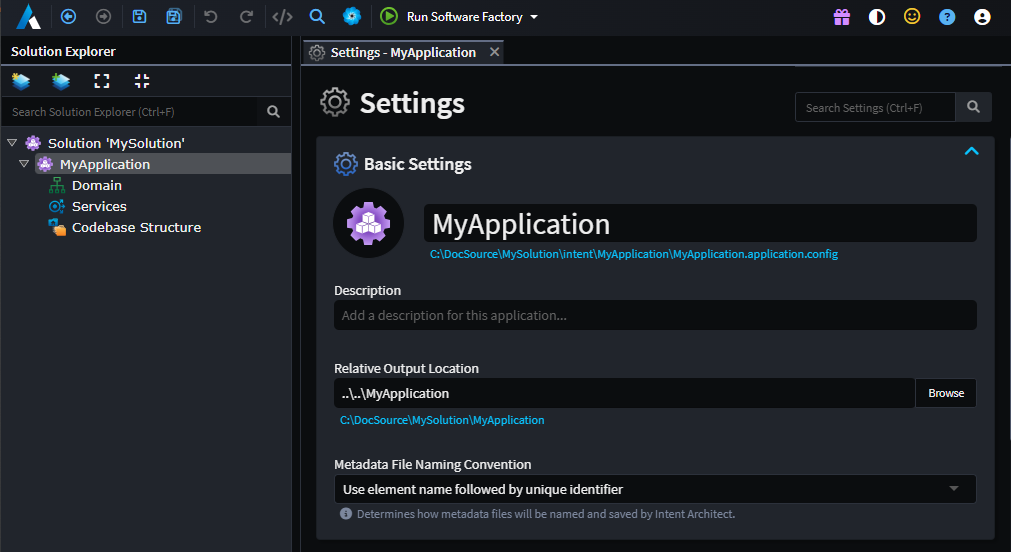Click the Browse button

click(946, 393)
